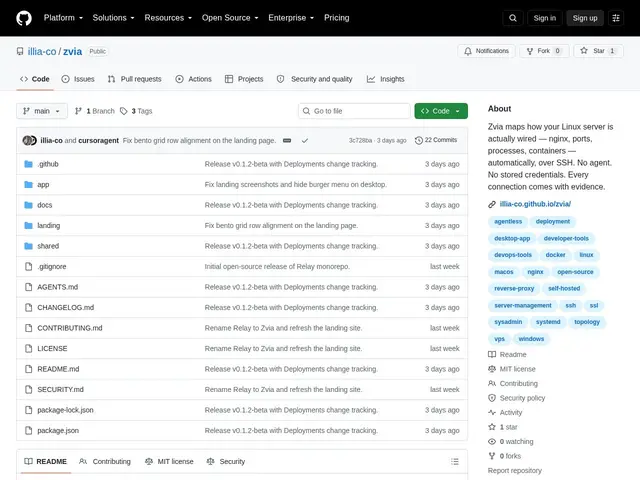640x480 pixels.
Task: Open the zvia repository name link
Action: click(x=73, y=51)
